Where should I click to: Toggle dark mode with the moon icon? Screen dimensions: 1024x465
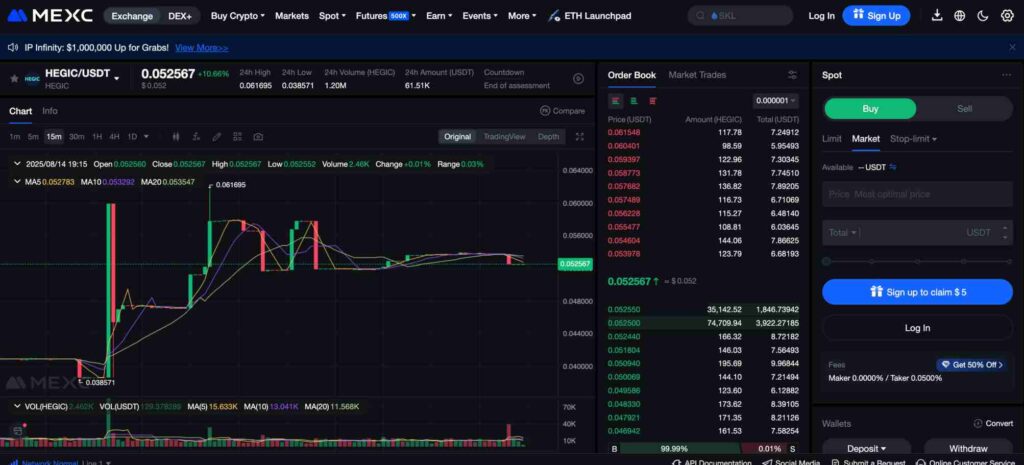click(x=982, y=16)
